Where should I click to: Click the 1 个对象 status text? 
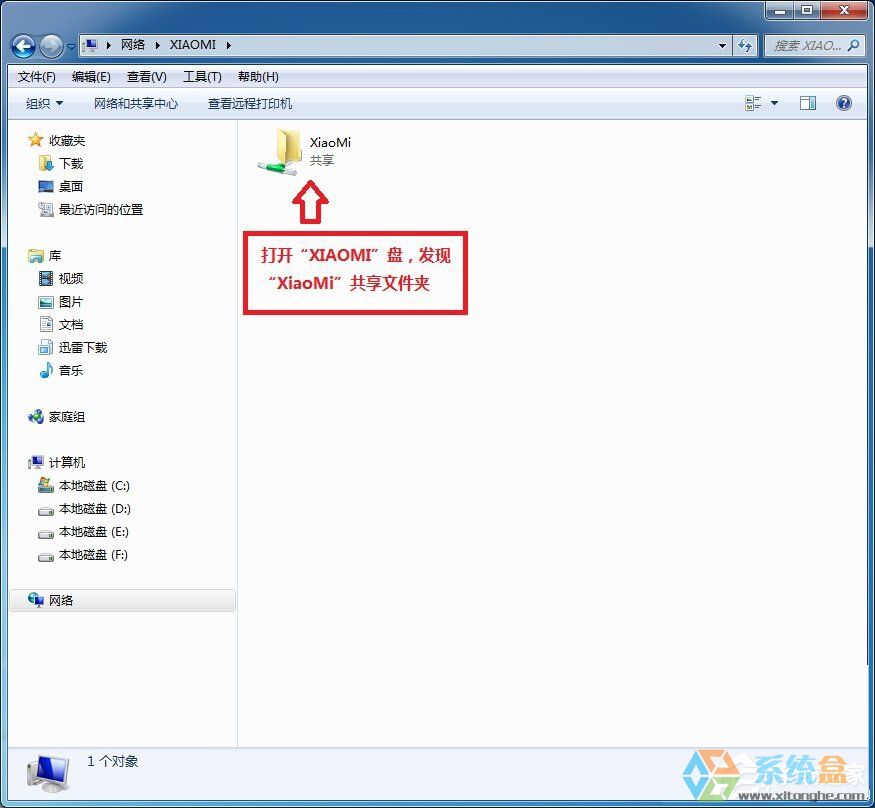112,761
